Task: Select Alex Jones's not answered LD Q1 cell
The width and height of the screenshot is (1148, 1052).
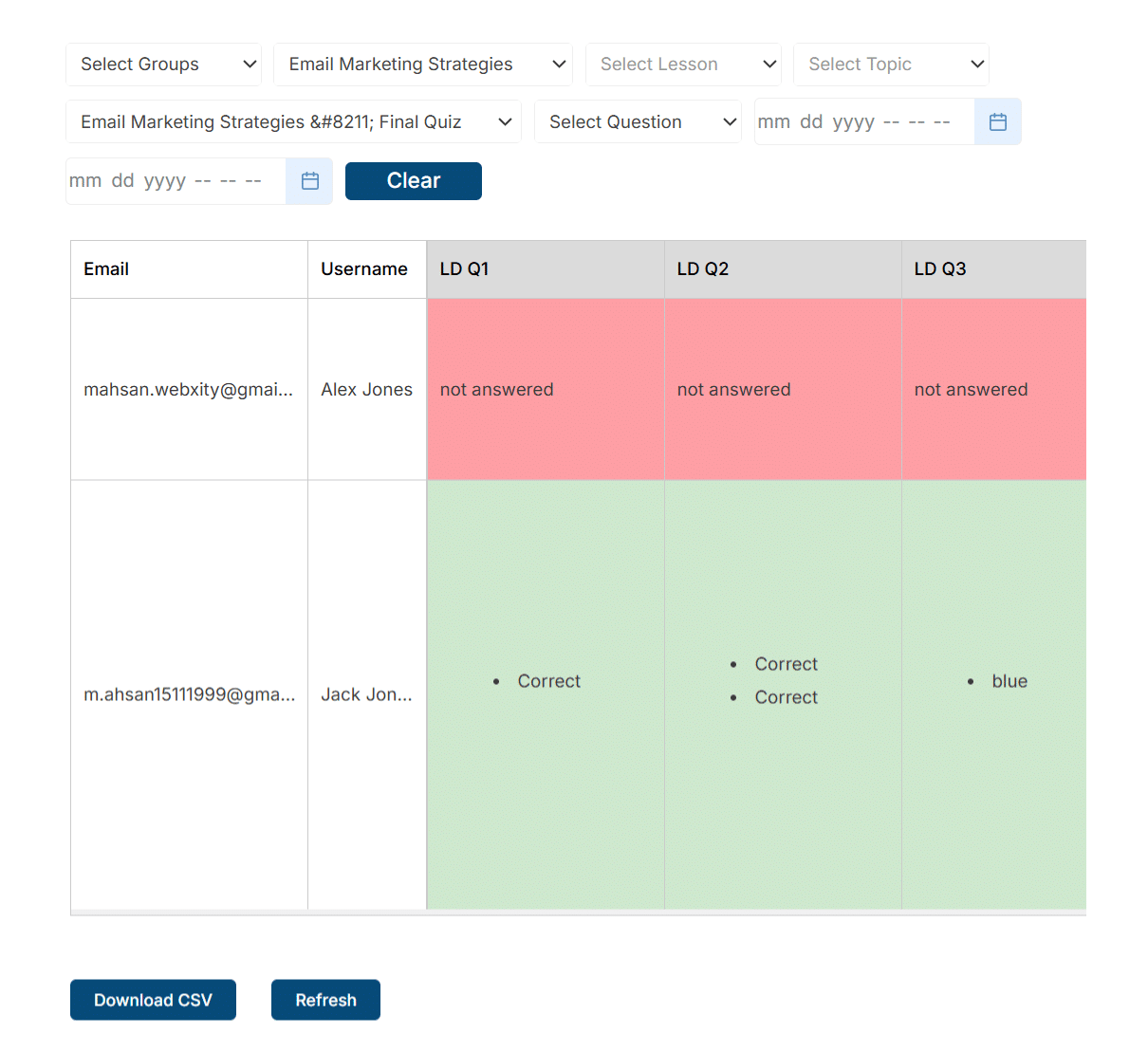Action: coord(546,390)
